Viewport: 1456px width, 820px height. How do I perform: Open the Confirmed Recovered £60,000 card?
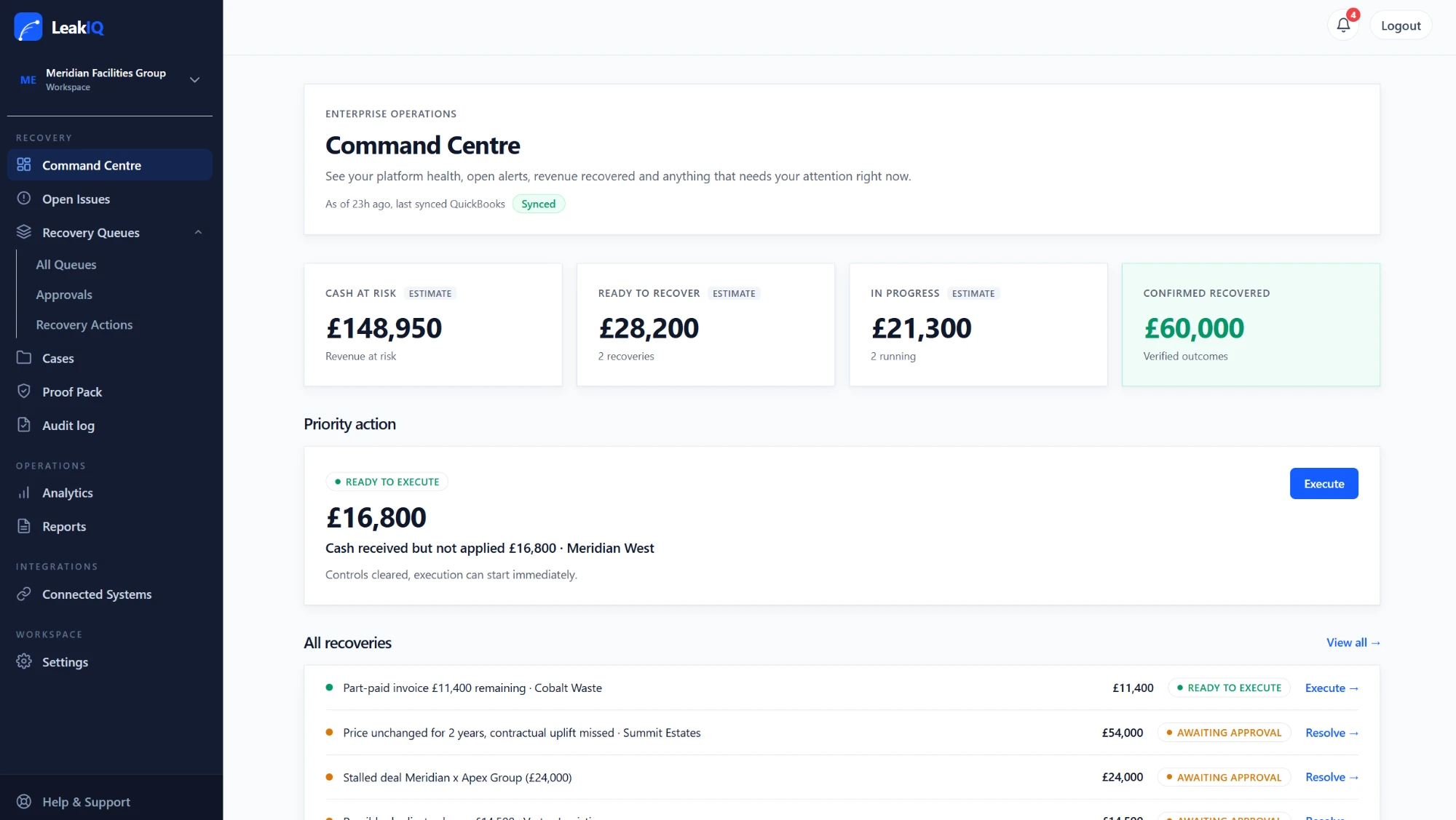click(x=1251, y=325)
